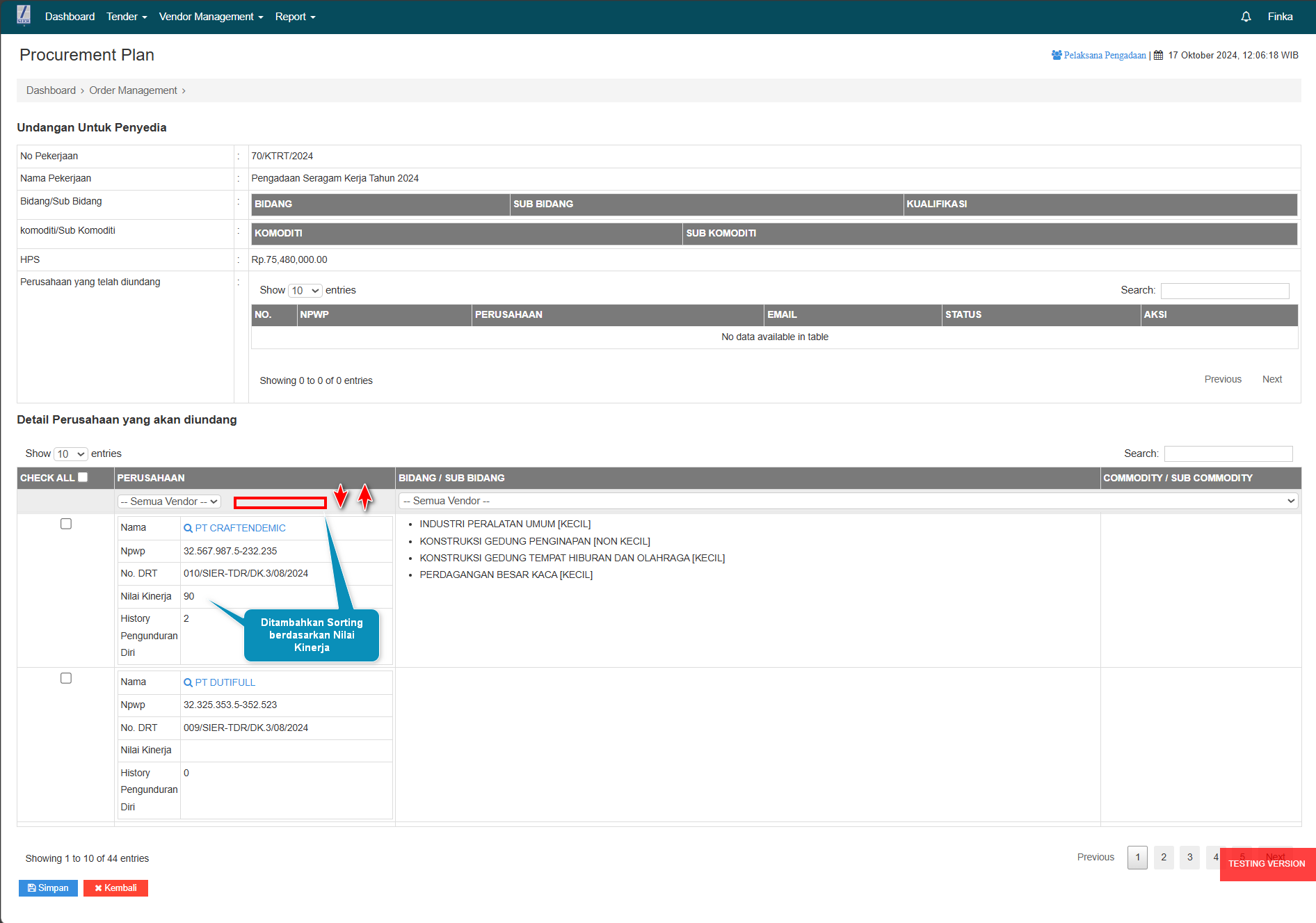Toggle the CHECK ALL checkbox
The image size is (1316, 923).
click(83, 477)
